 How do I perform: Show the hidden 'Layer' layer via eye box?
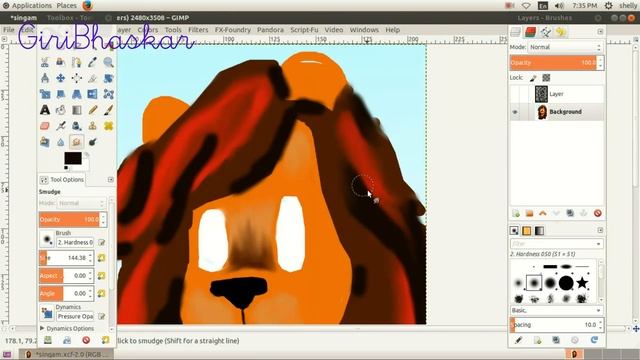tap(515, 94)
